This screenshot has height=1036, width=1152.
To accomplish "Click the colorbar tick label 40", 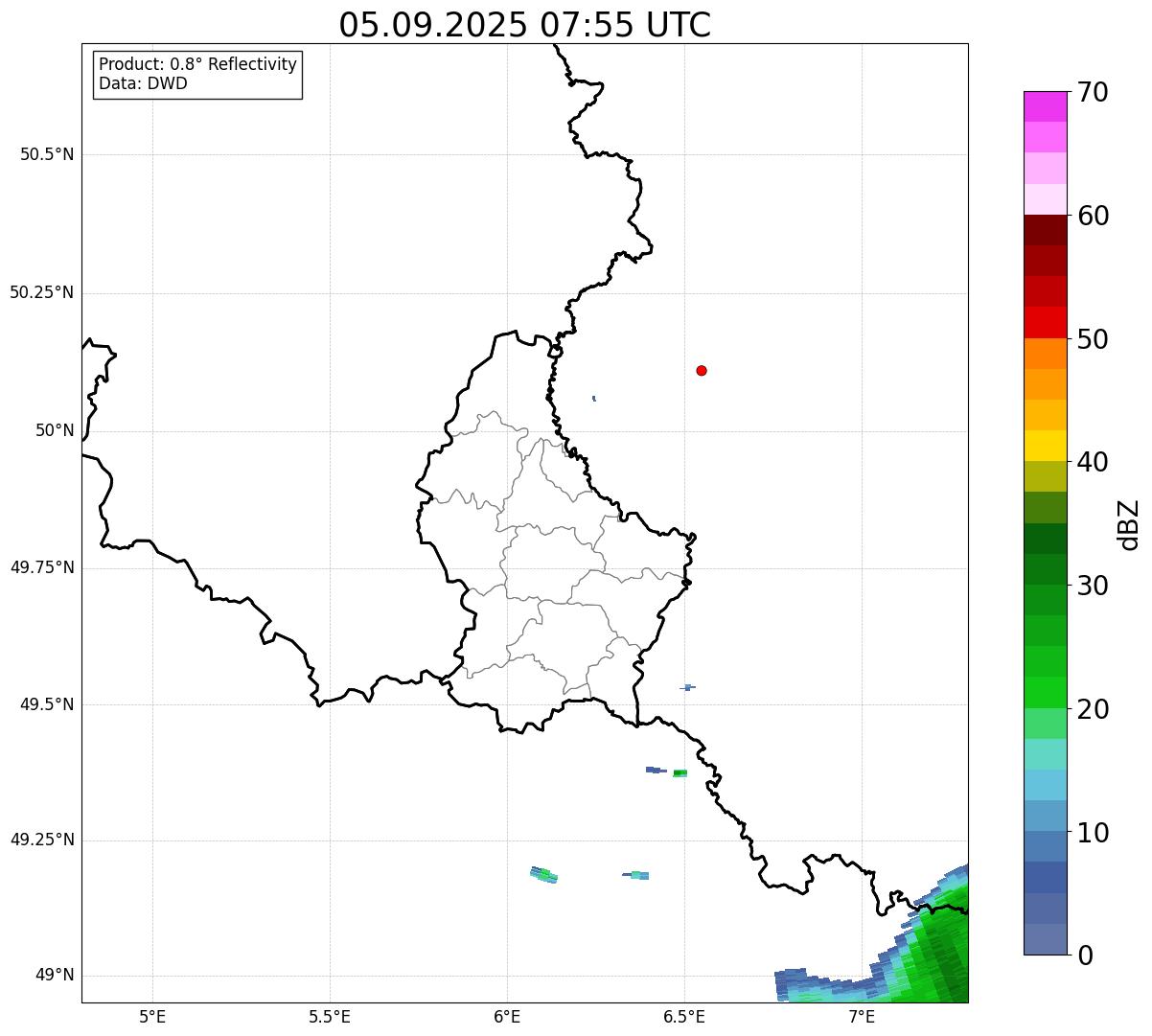I will click(1094, 462).
